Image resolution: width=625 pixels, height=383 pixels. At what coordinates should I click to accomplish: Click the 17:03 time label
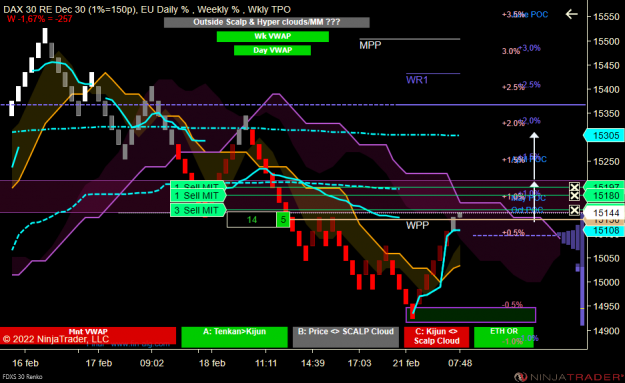(360, 363)
